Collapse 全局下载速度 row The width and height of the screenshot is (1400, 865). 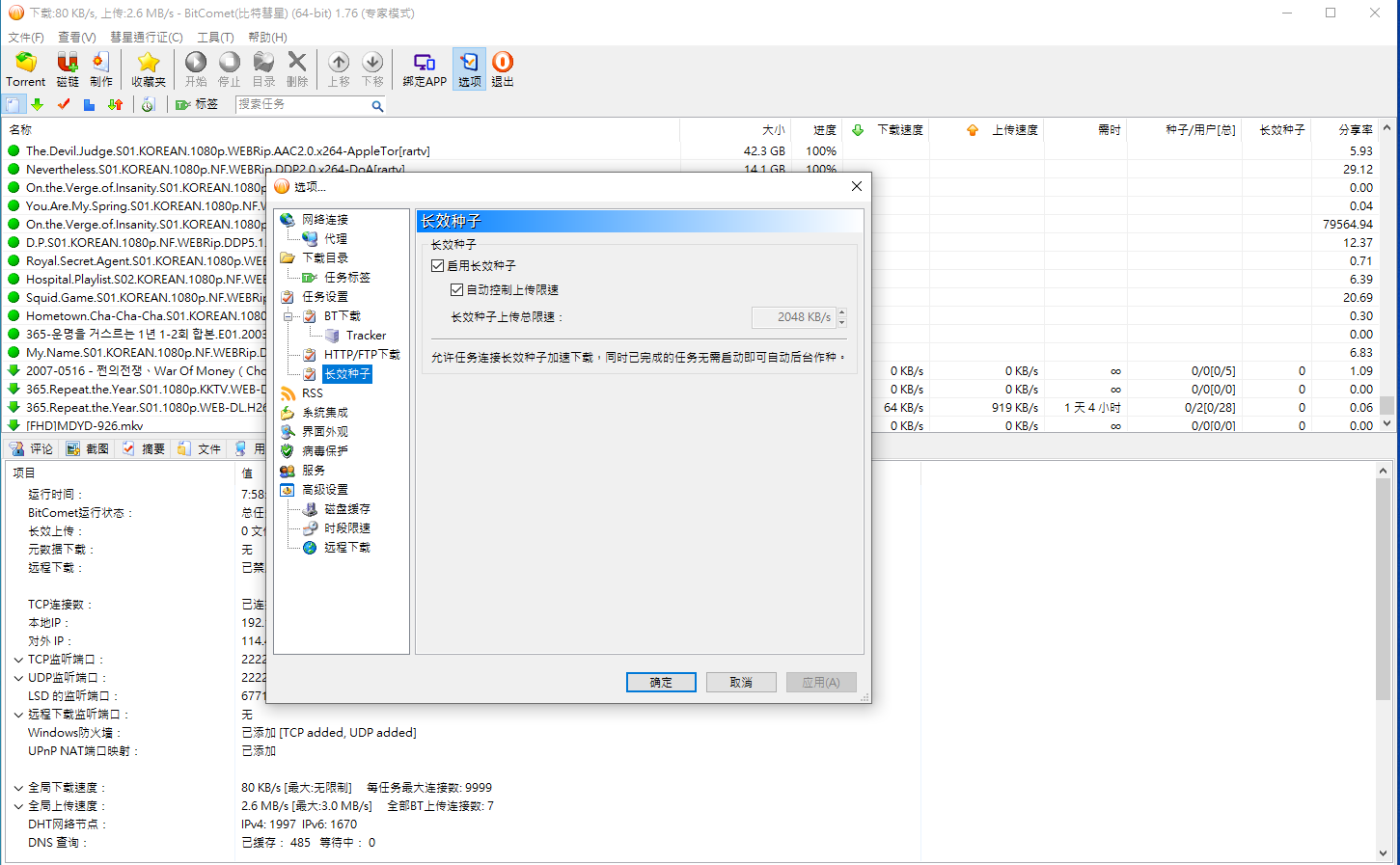tap(18, 788)
